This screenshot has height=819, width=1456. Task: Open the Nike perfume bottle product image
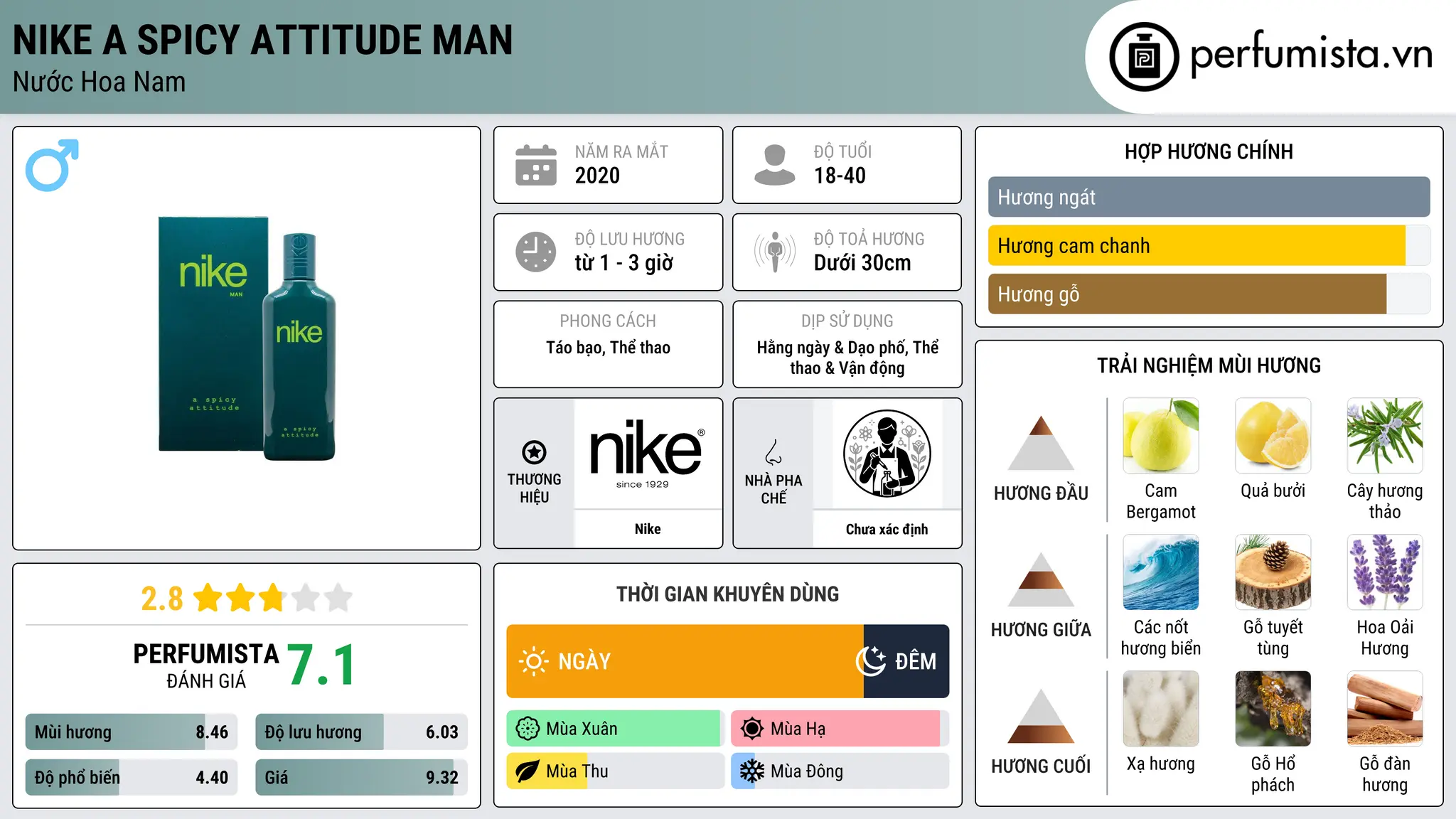pos(247,338)
